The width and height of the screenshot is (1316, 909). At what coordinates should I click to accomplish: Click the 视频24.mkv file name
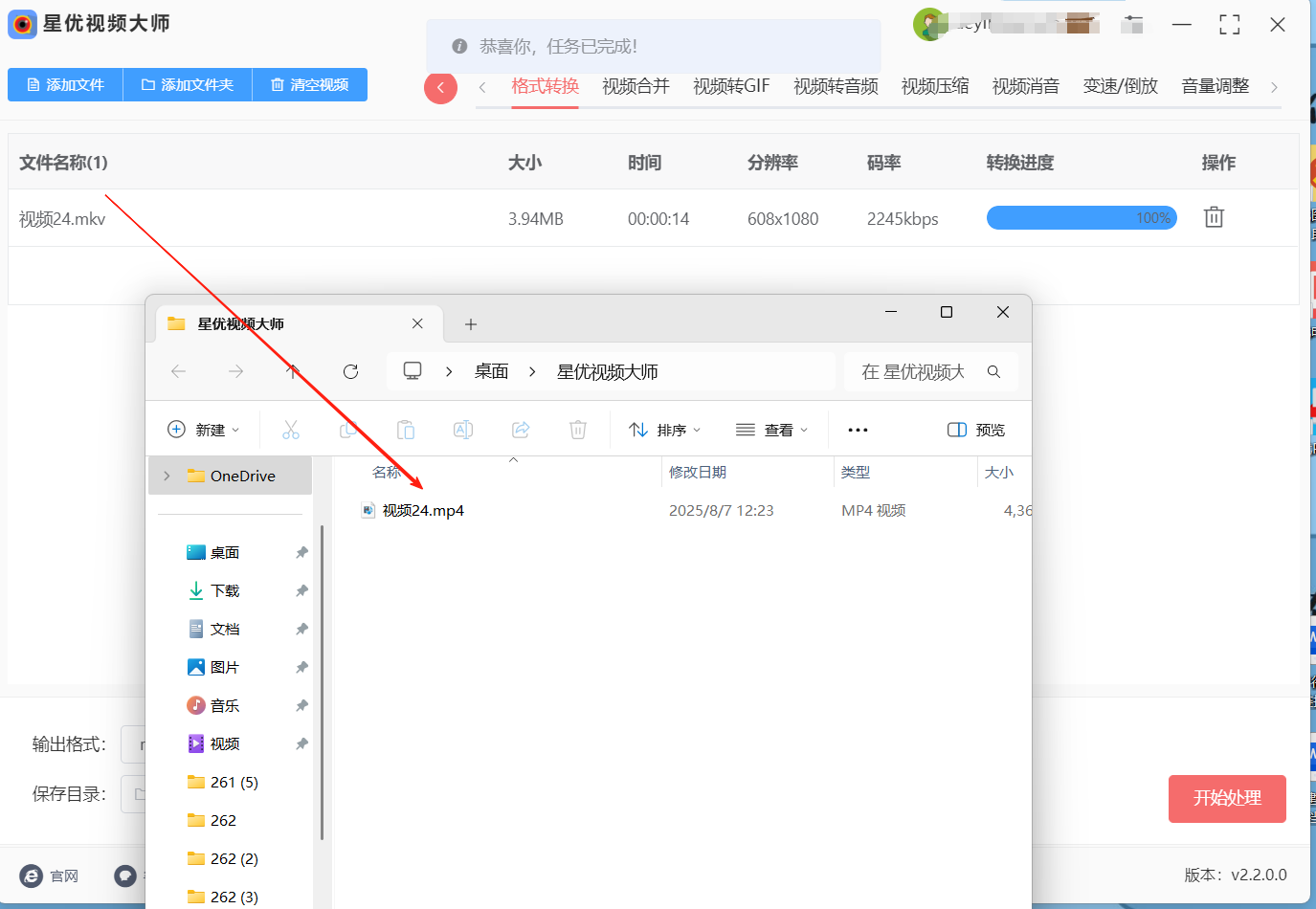[x=62, y=219]
